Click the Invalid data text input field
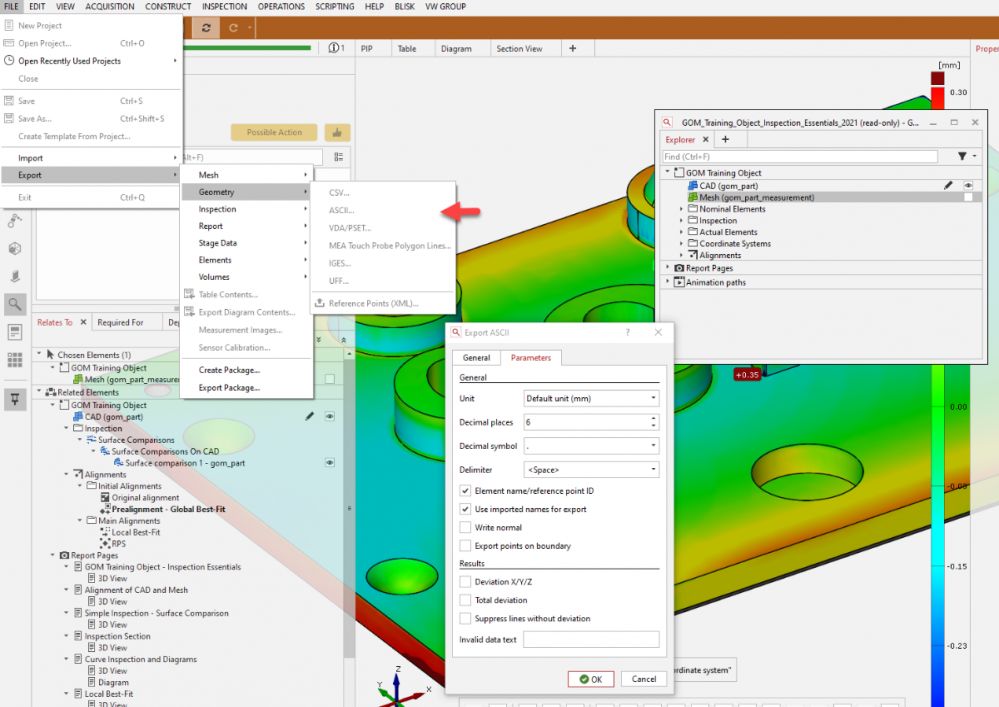This screenshot has height=707, width=999. 591,639
